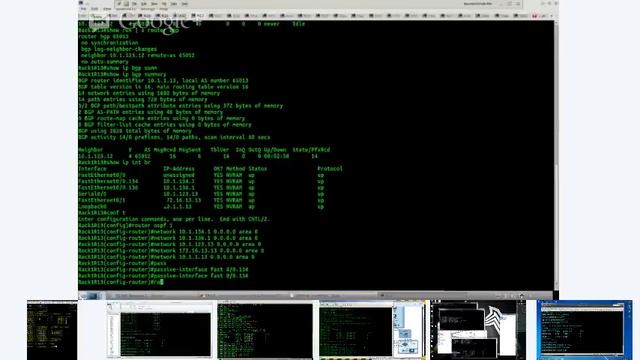This screenshot has width=640, height=360.
Task: Click the 'BGP table version is 16' line
Action: [x=163, y=87]
